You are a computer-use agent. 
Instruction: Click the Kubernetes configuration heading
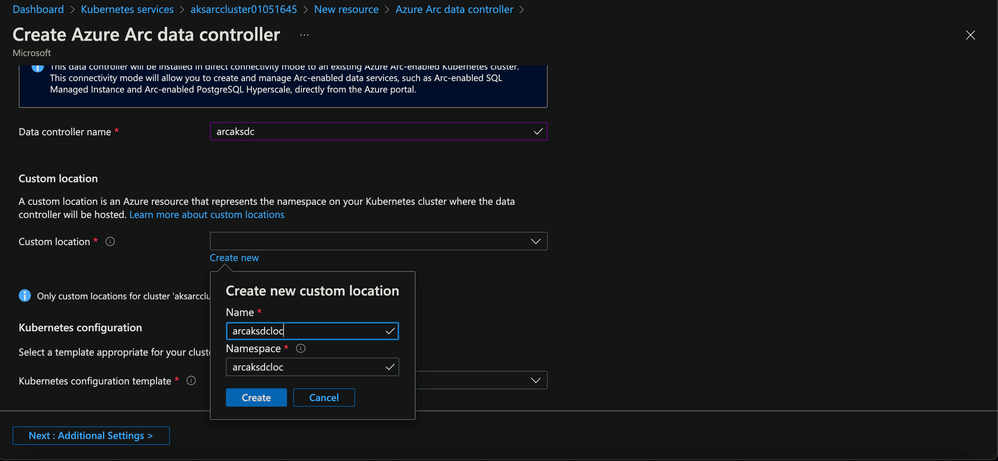point(80,327)
